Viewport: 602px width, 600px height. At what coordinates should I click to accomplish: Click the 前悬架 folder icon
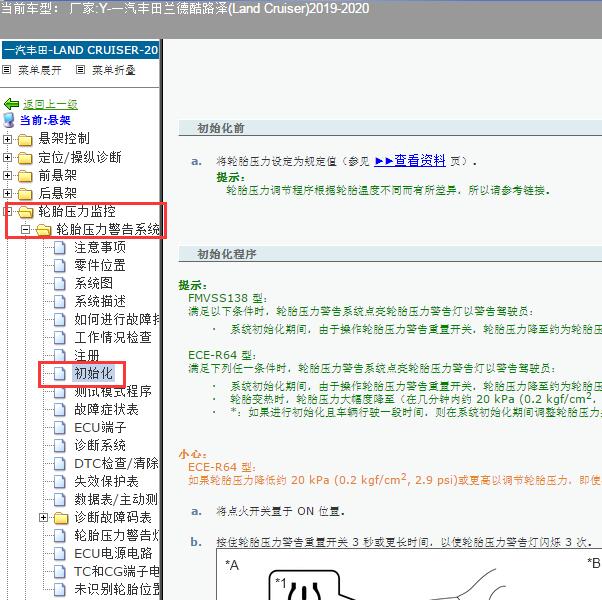(25, 176)
